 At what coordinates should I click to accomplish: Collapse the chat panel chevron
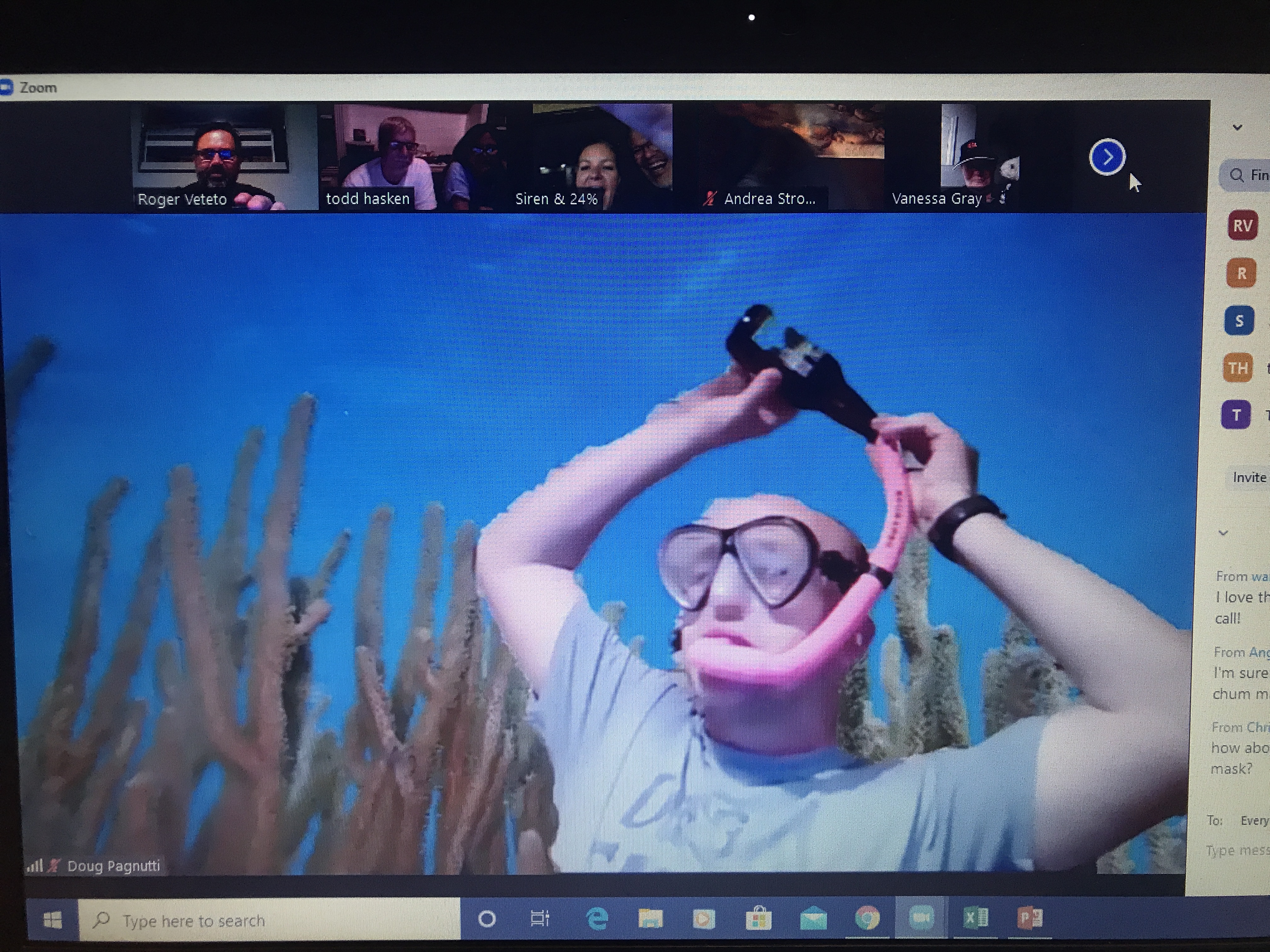click(1223, 533)
